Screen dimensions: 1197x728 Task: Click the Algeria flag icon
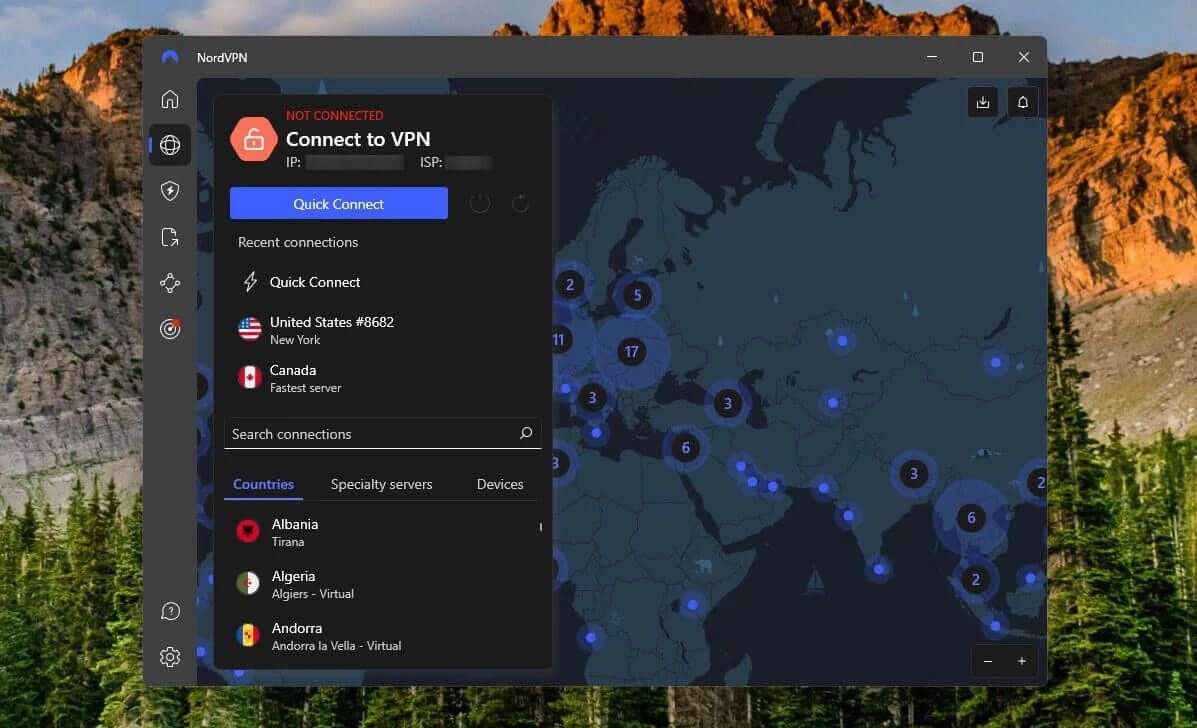pyautogui.click(x=248, y=583)
